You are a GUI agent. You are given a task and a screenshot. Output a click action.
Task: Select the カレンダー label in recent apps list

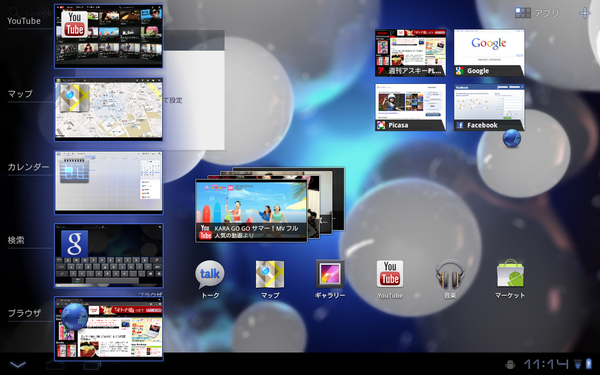(x=28, y=167)
